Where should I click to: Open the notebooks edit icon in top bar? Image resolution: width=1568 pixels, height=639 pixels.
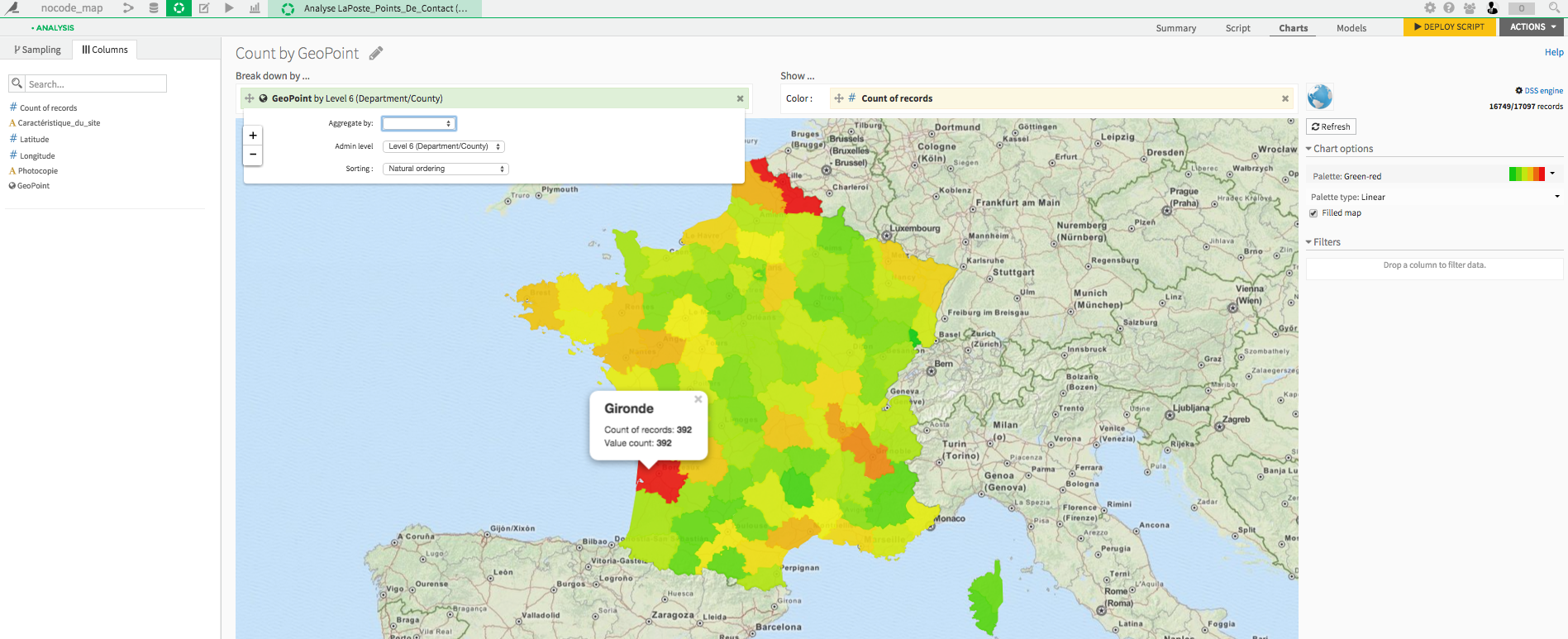(204, 8)
